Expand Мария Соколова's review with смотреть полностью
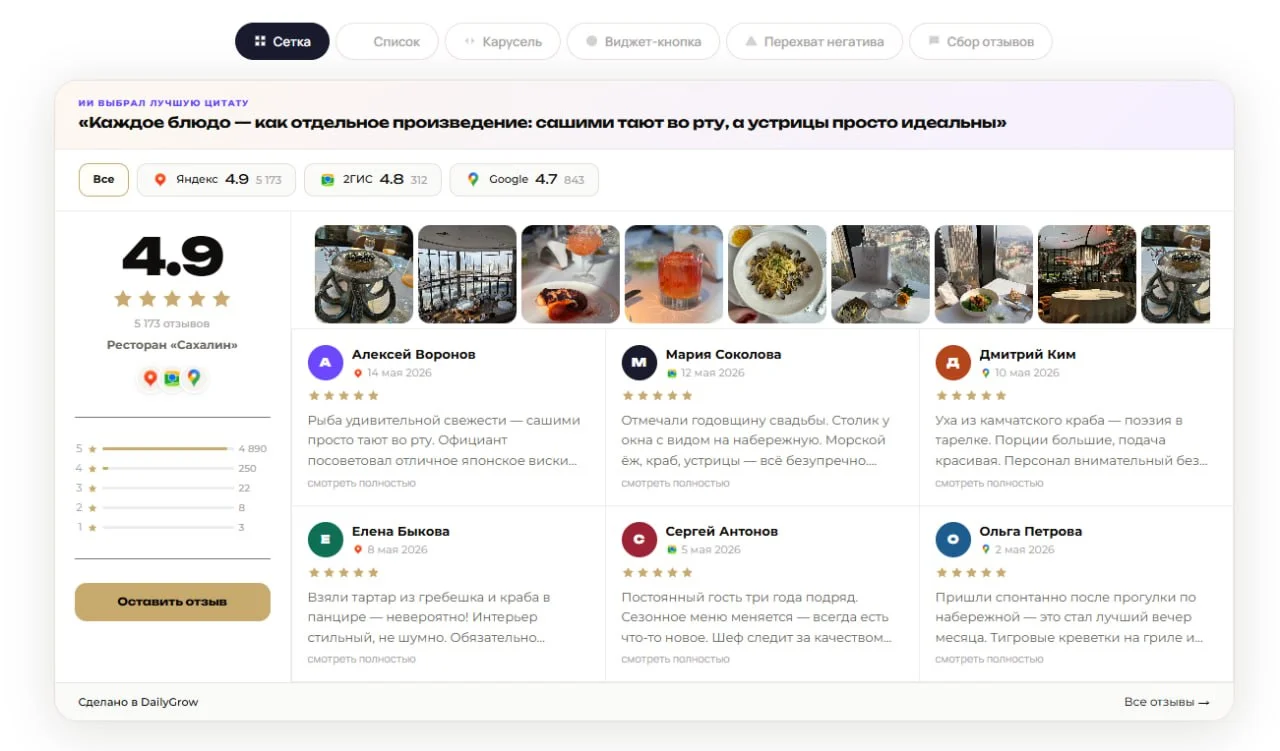 (675, 483)
